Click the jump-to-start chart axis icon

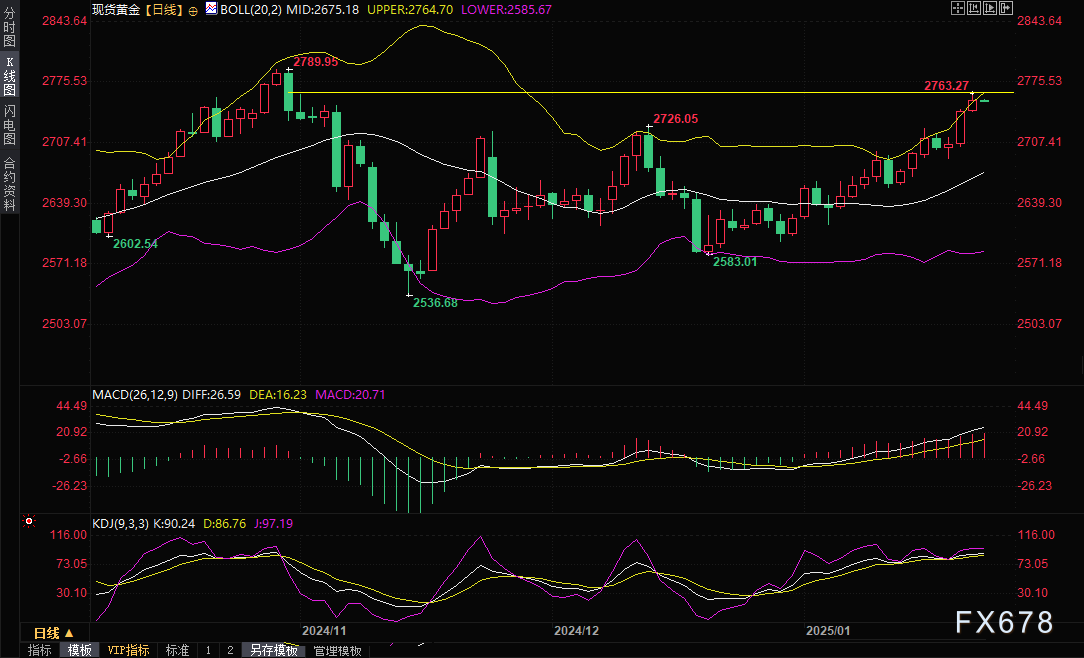click(x=972, y=8)
